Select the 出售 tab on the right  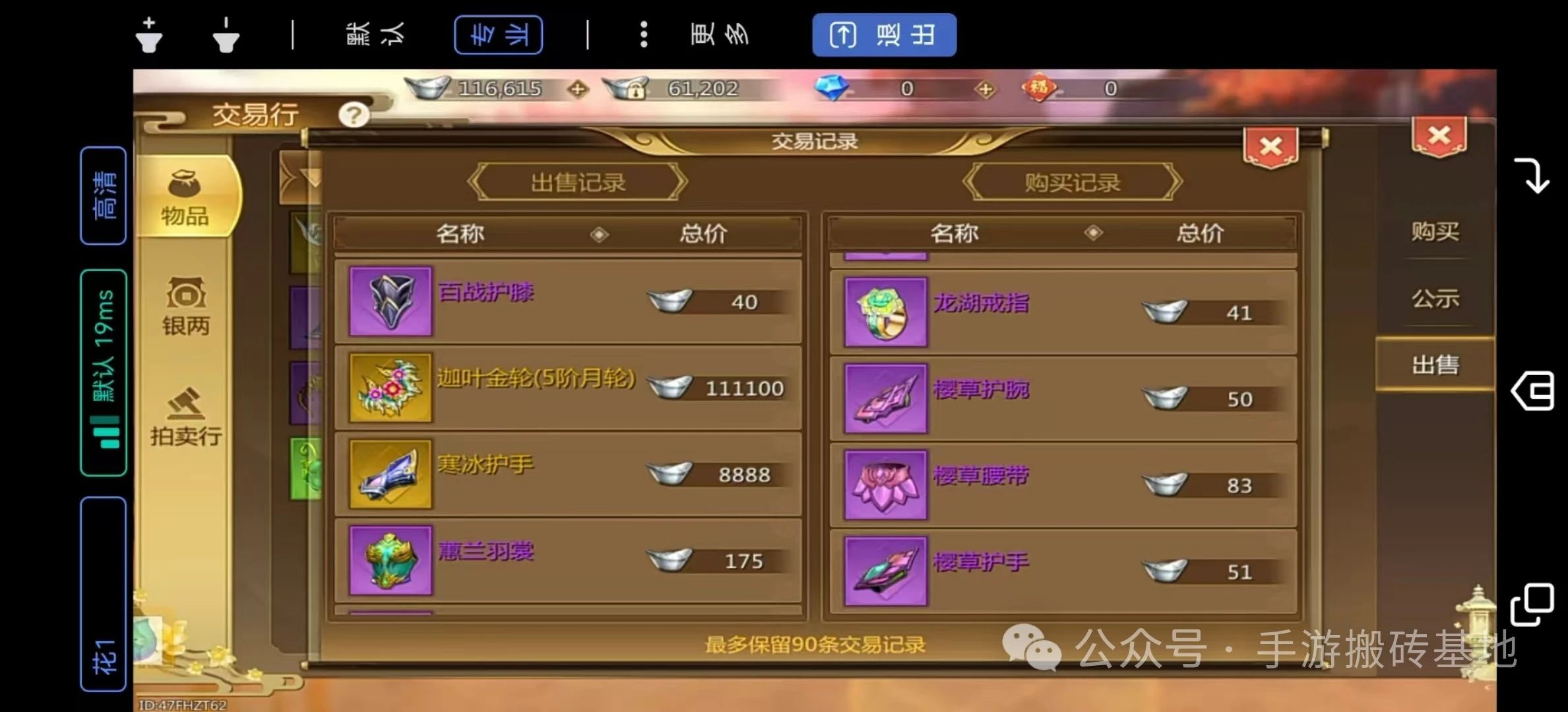coord(1435,365)
